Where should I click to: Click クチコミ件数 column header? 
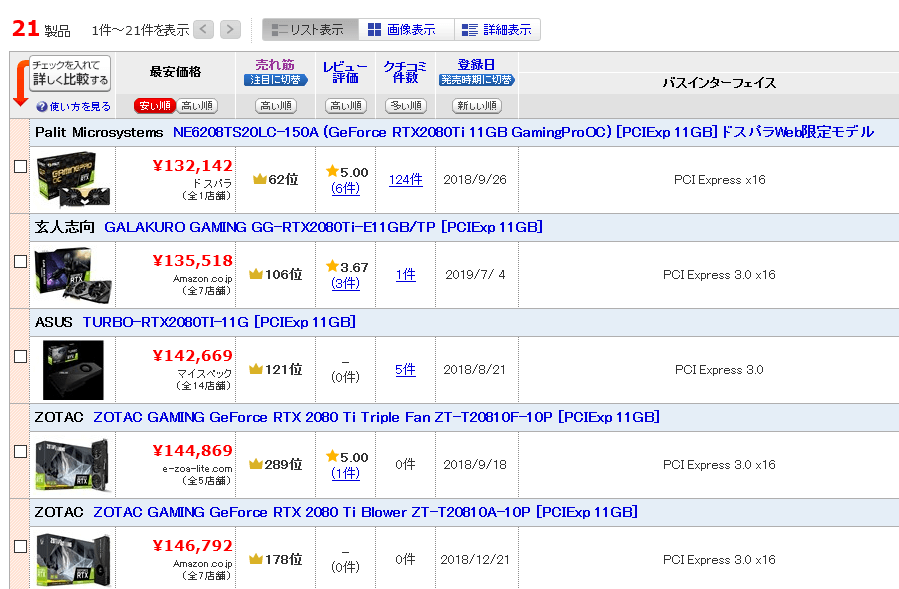[405, 72]
